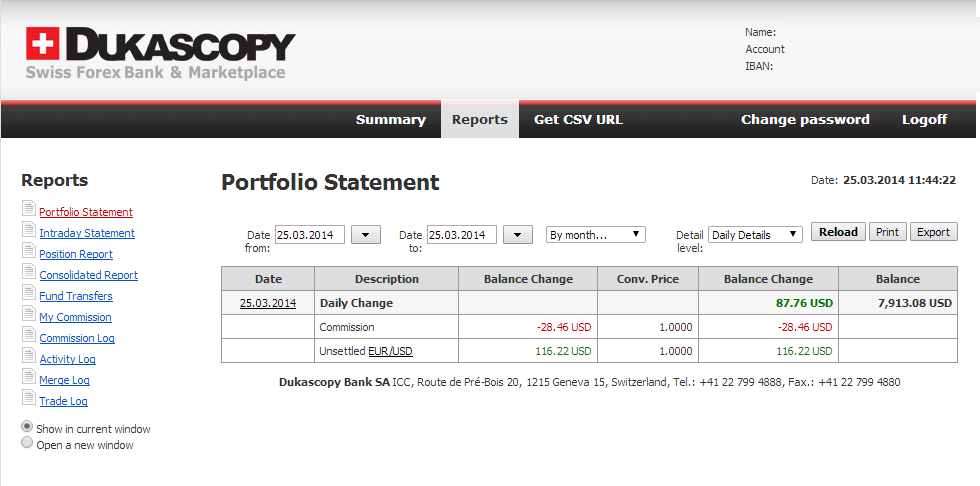Select Show in current window option
Viewport: 980px width, 486px height.
click(x=27, y=426)
